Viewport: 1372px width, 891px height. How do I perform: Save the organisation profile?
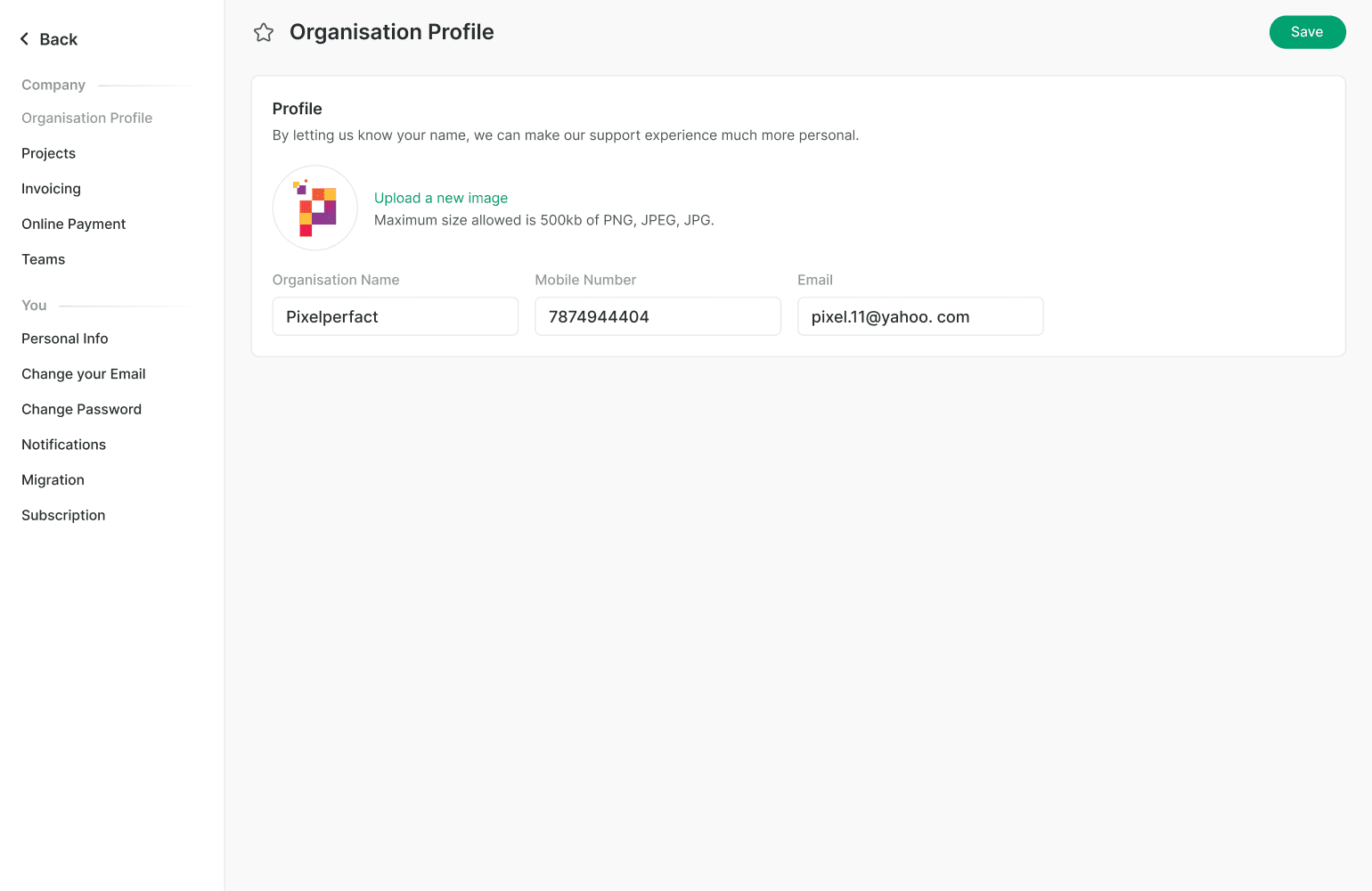[1307, 32]
